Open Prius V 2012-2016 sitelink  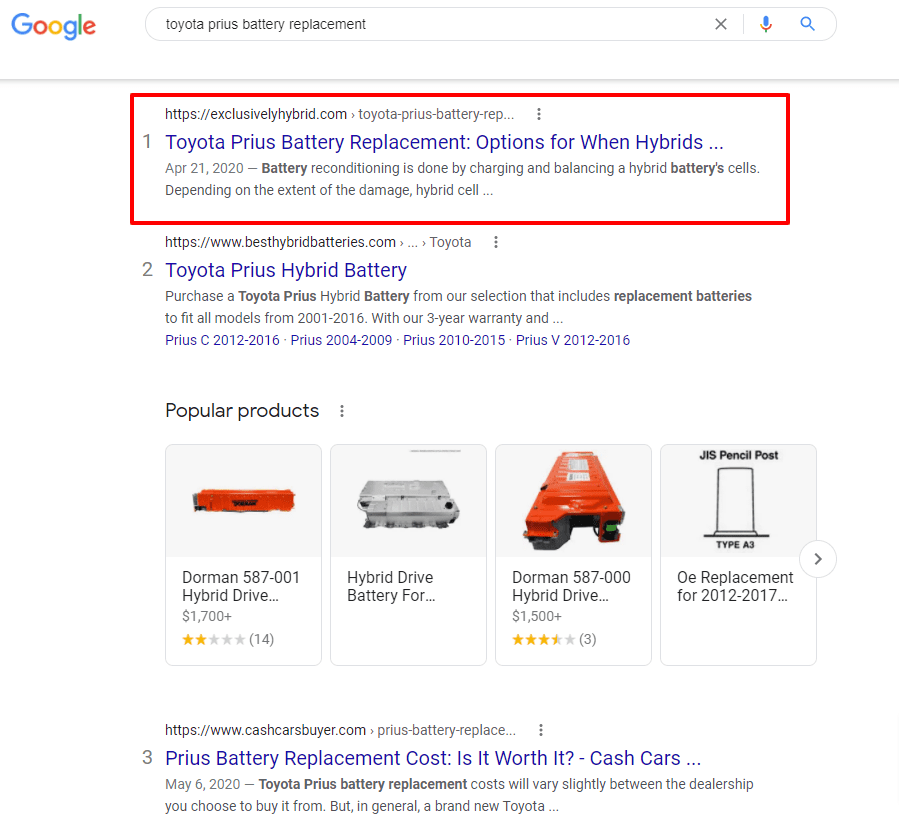pyautogui.click(x=573, y=340)
